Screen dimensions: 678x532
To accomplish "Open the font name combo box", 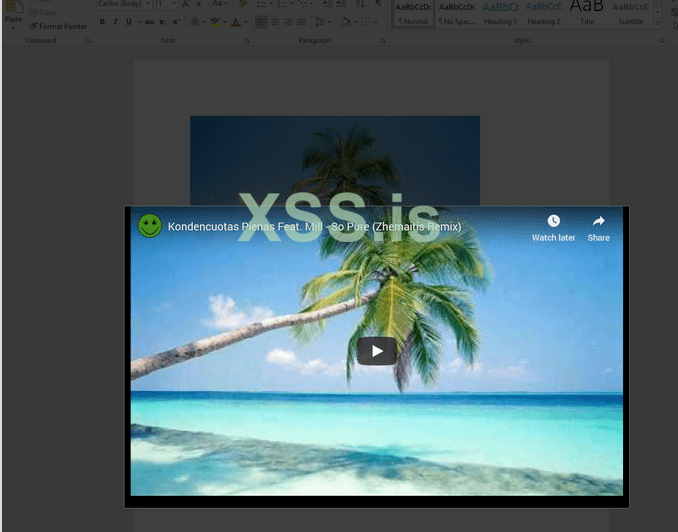I will [124, 4].
